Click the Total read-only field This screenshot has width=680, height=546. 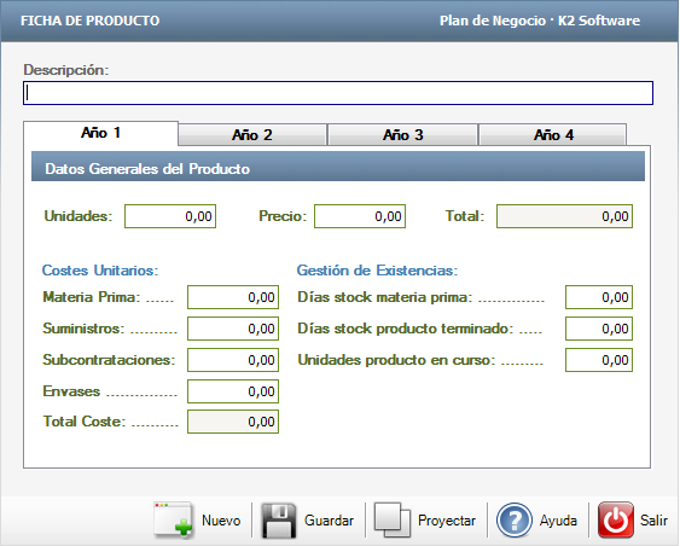564,216
